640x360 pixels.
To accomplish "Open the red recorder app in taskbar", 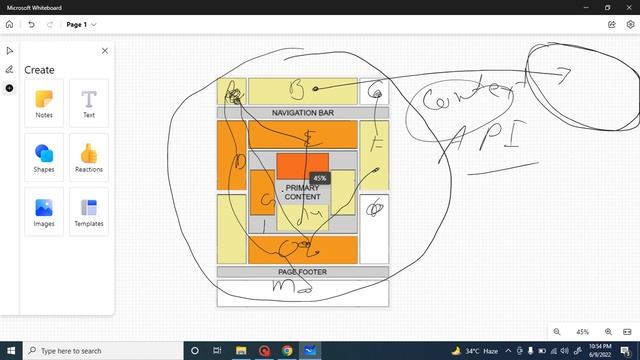I will point(264,351).
